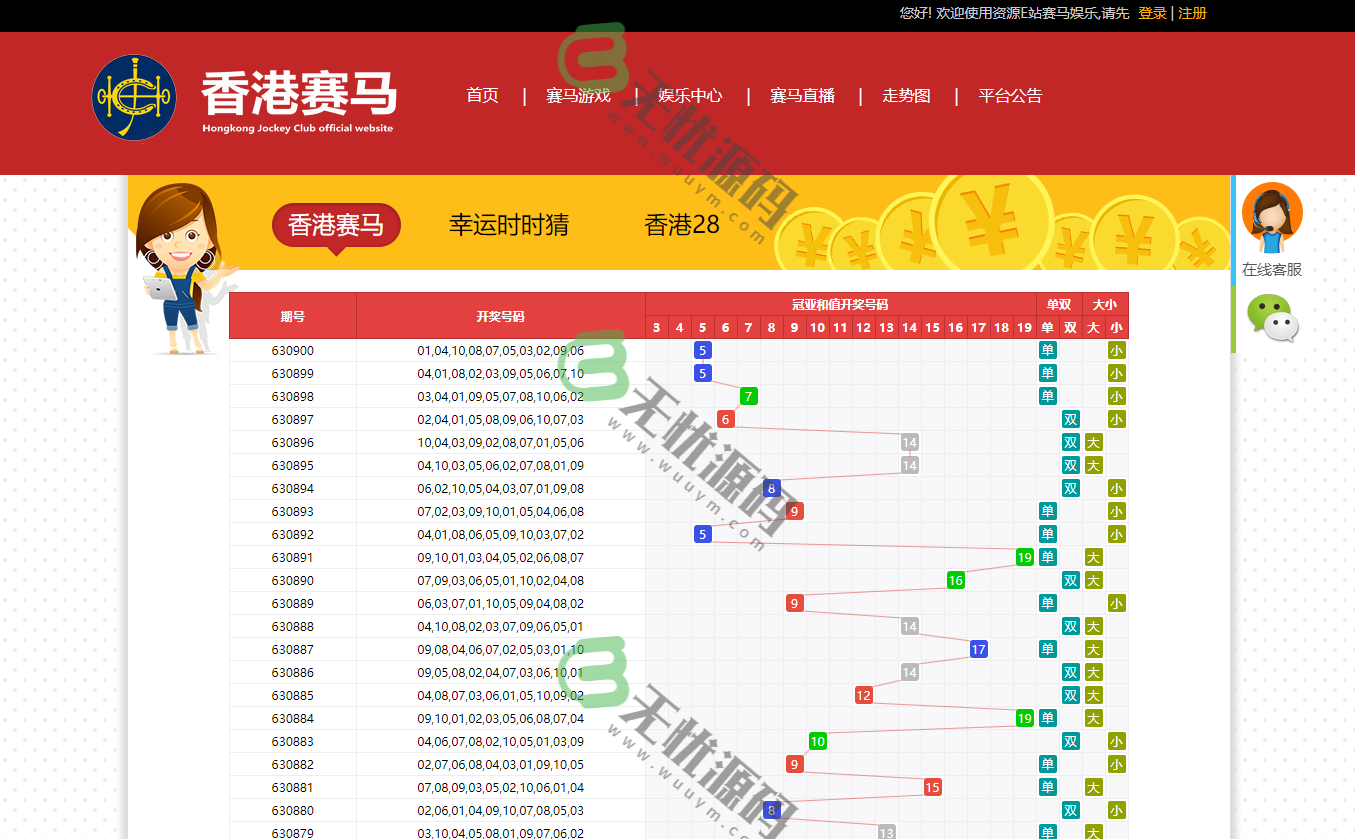Open the 平台公告 menu item
The width and height of the screenshot is (1355, 839).
(x=1010, y=96)
